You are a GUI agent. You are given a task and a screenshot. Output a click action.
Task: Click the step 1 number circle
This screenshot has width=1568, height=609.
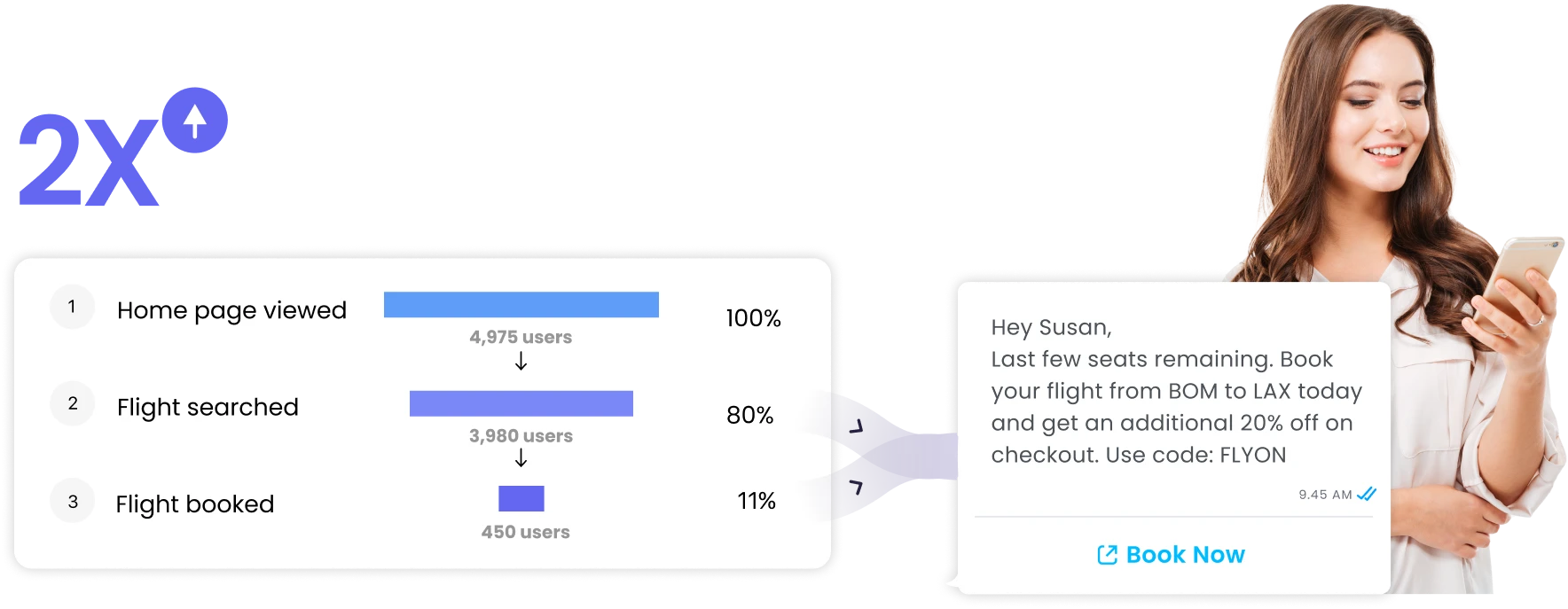pos(73,307)
